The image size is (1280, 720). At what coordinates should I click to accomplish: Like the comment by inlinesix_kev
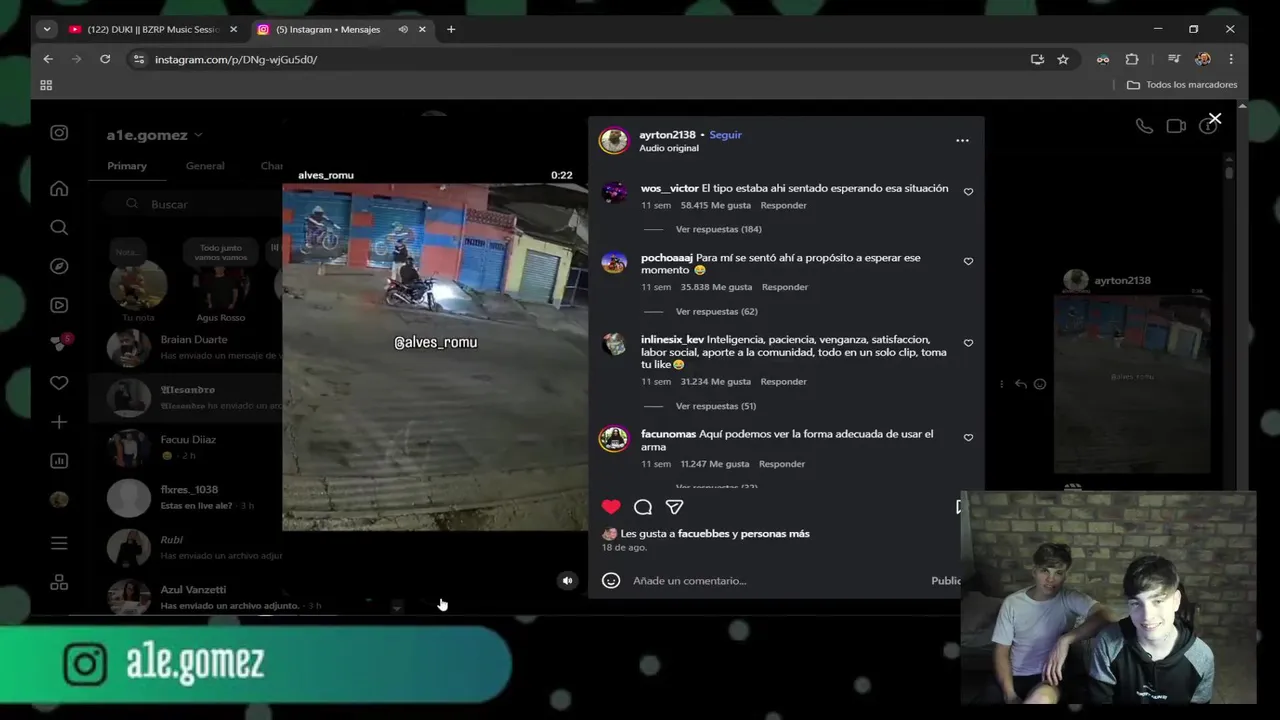pos(968,343)
